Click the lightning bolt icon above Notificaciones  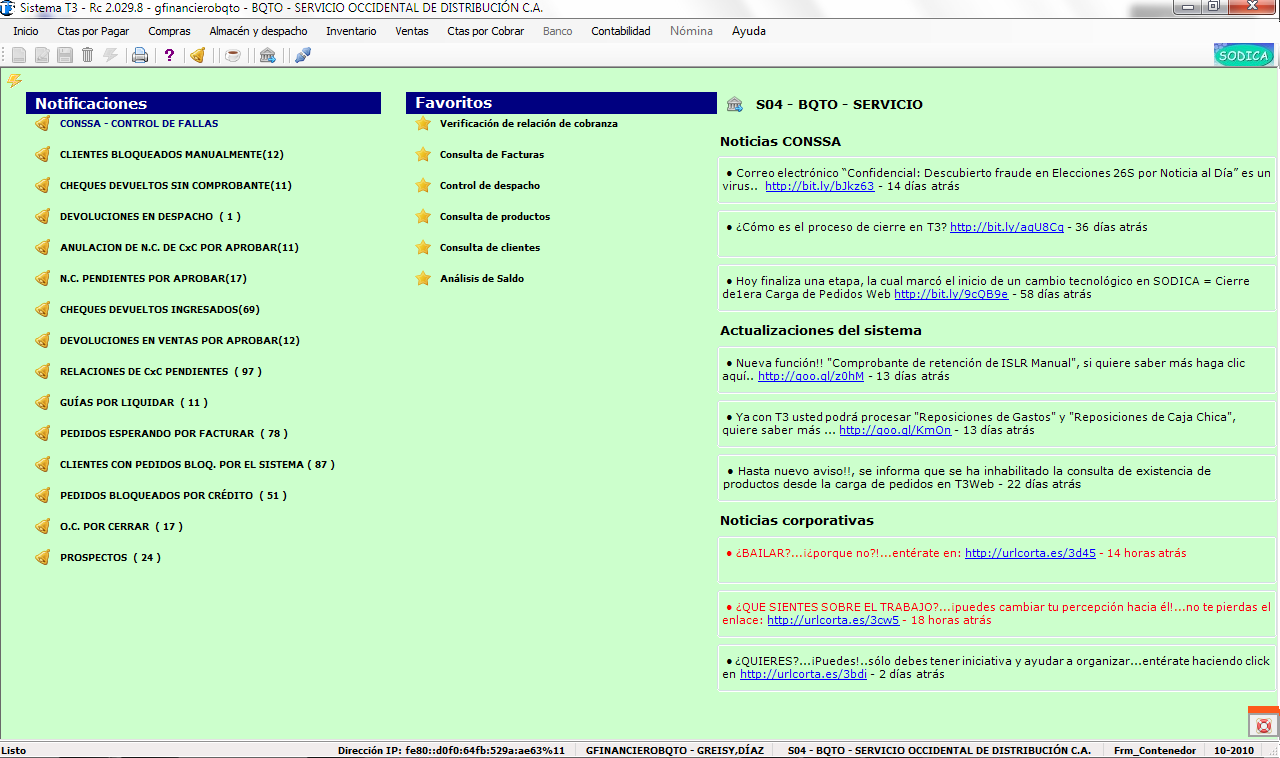tap(14, 80)
